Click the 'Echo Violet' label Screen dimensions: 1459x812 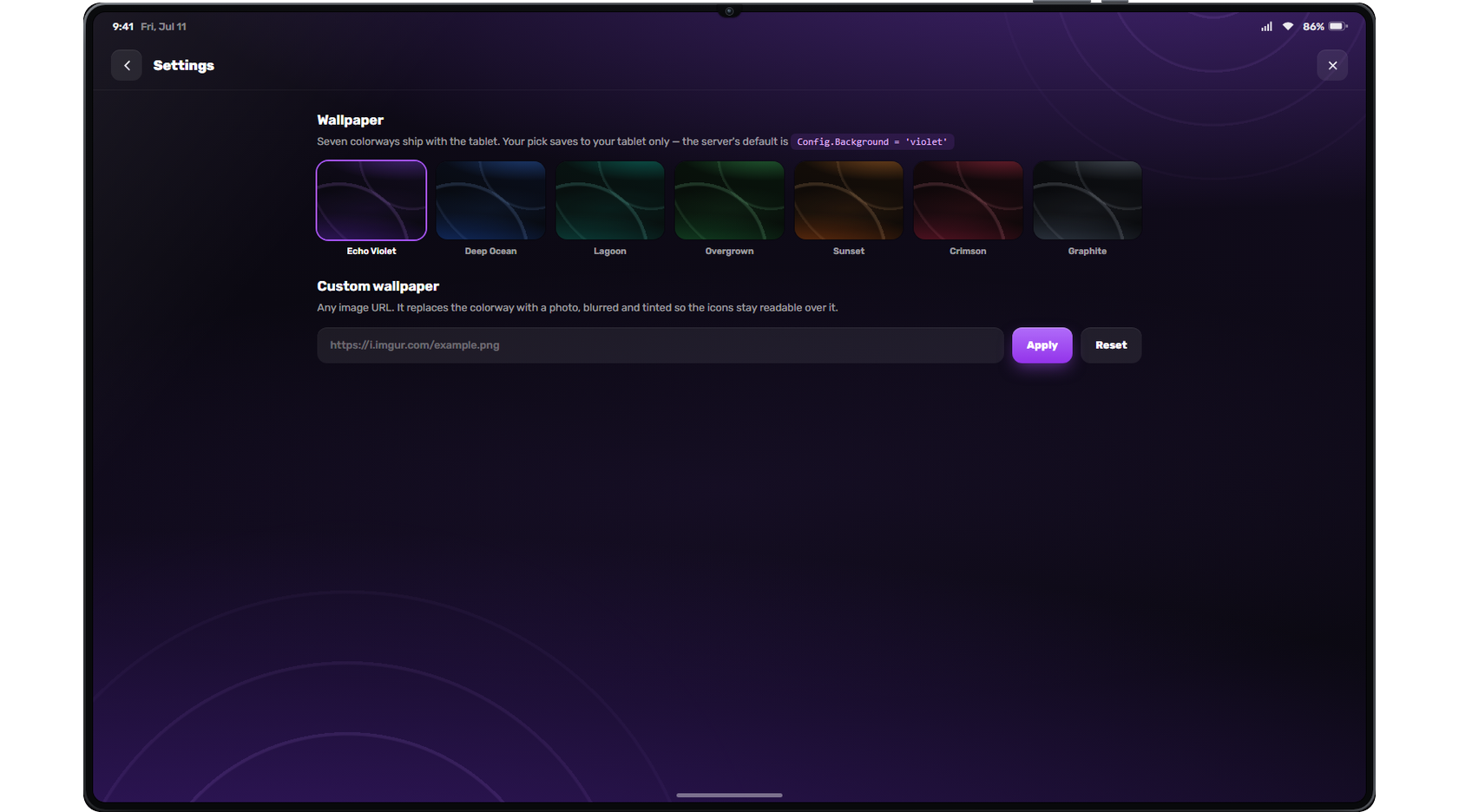click(x=371, y=251)
